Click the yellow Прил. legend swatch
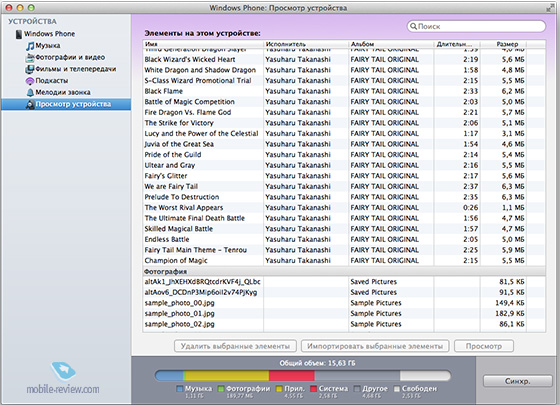Image resolution: width=560 pixels, height=405 pixels. (279, 389)
